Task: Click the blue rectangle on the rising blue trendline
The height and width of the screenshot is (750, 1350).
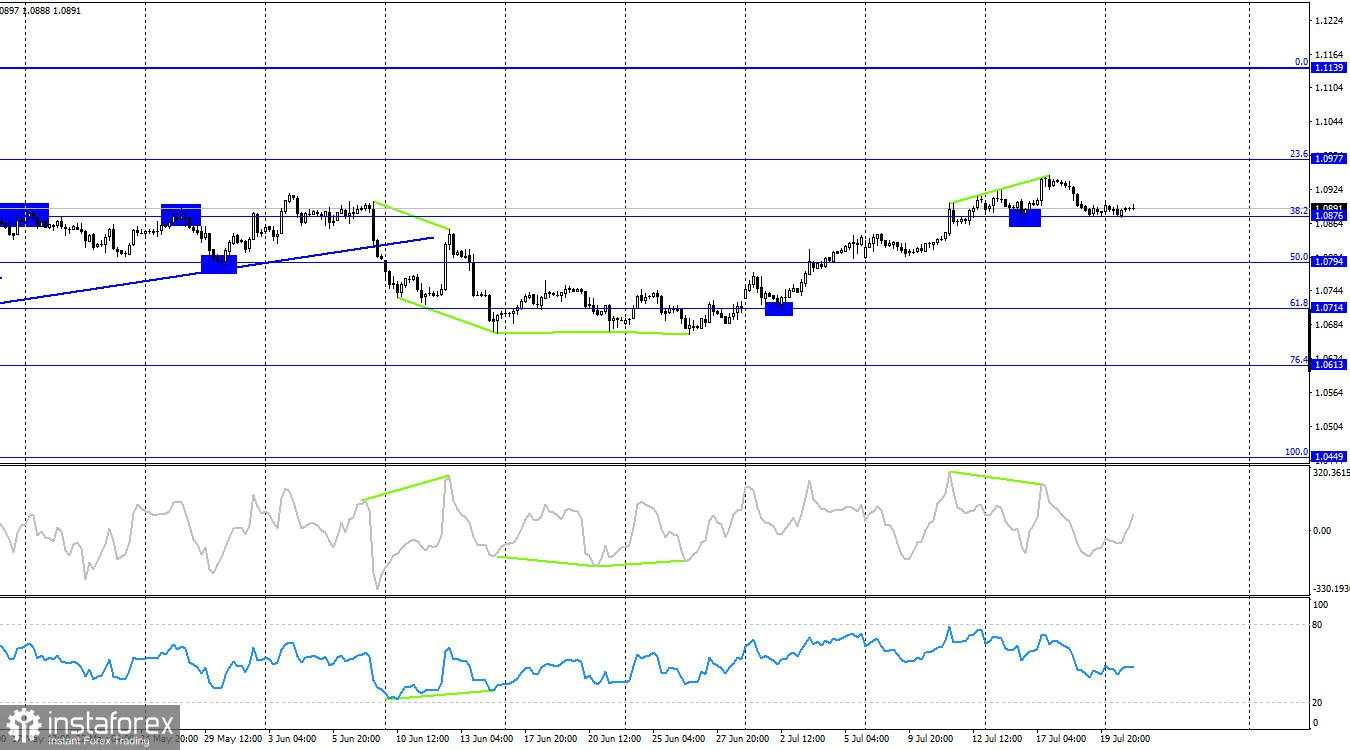Action: pyautogui.click(x=219, y=264)
